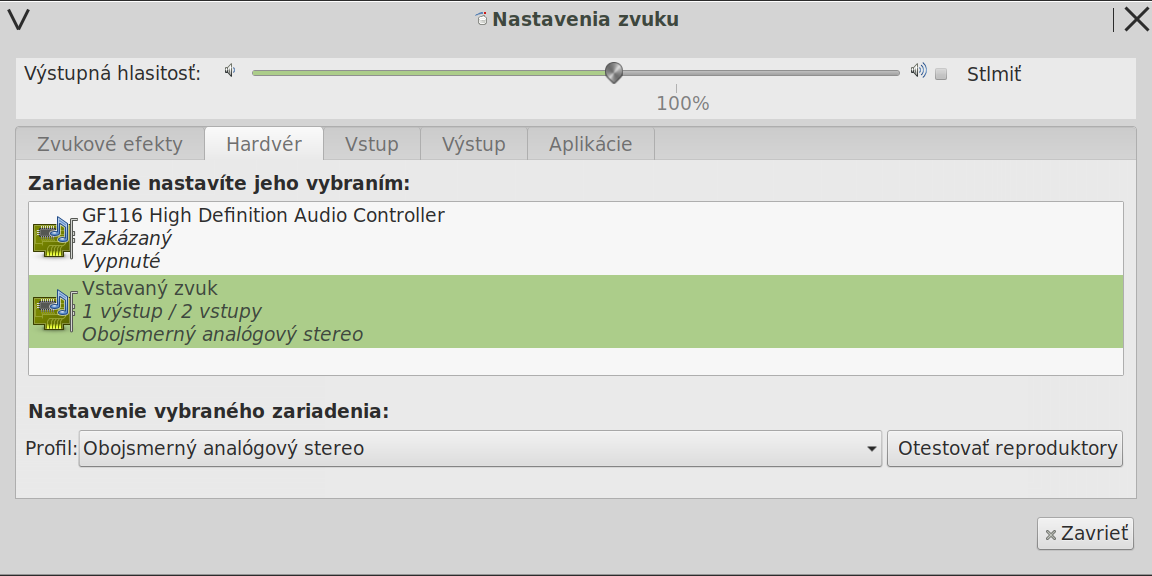Click the Vstavaný zvuk sound card icon
The height and width of the screenshot is (576, 1152).
click(x=54, y=311)
